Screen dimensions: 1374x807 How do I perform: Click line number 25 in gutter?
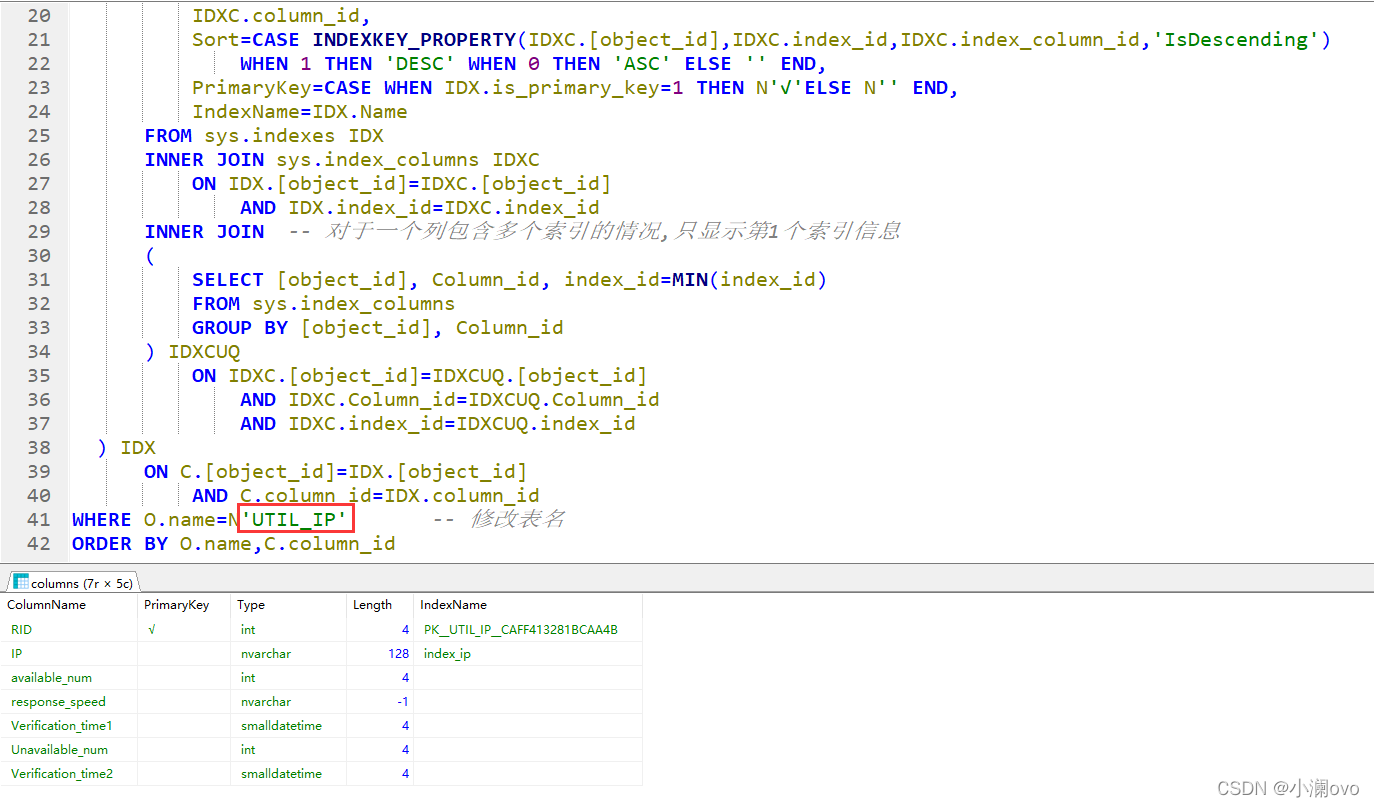[38, 136]
